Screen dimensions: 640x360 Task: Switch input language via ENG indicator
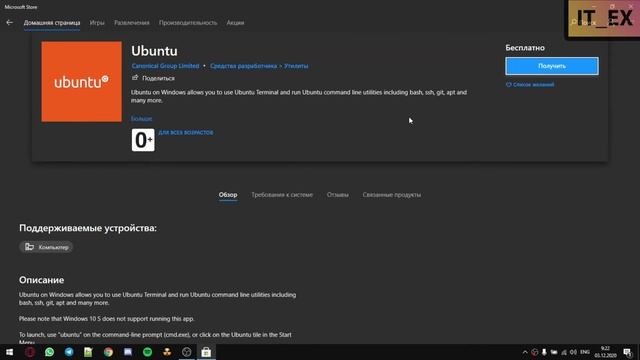pos(585,352)
